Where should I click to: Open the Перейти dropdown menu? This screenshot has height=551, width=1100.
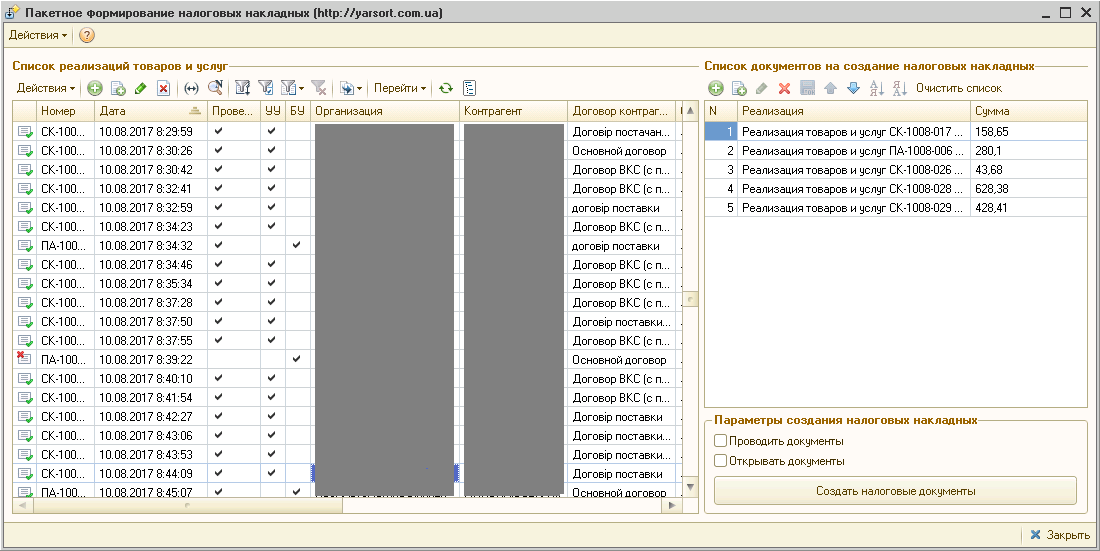[x=400, y=88]
